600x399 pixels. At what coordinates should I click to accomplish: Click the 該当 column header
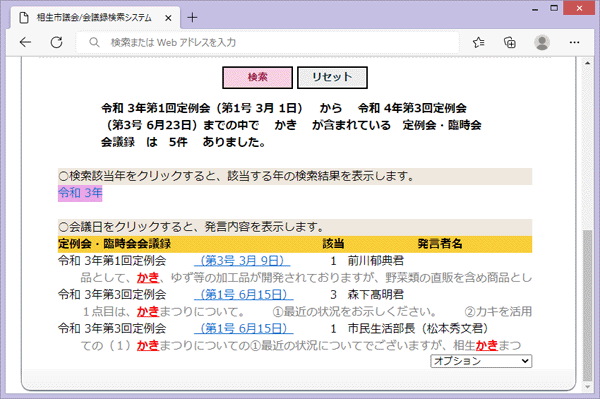(x=333, y=244)
